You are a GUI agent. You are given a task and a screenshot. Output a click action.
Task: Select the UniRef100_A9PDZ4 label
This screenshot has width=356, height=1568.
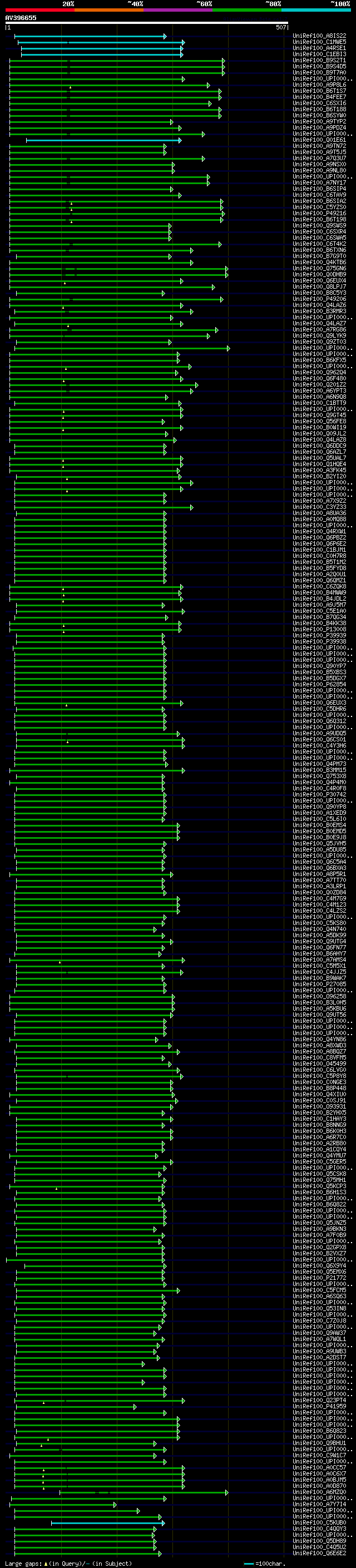tap(319, 128)
